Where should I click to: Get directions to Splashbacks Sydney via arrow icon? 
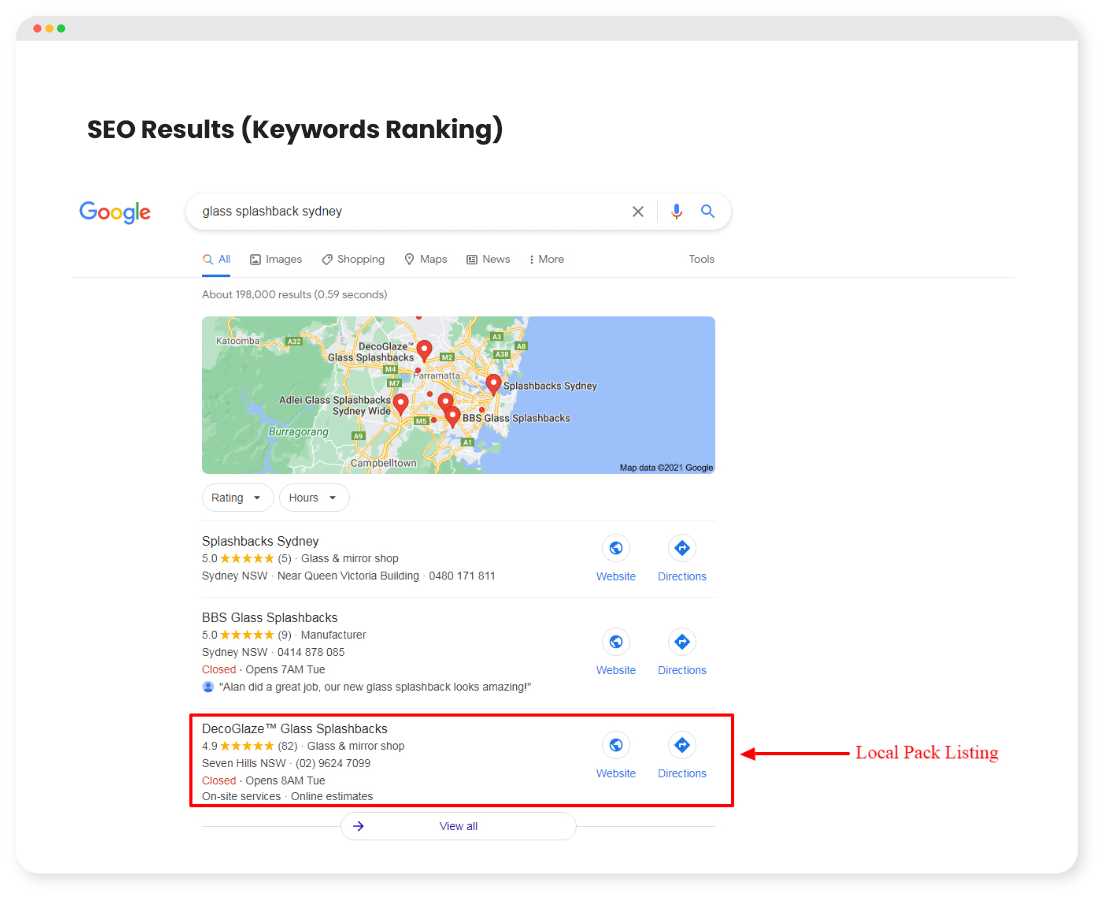point(682,548)
